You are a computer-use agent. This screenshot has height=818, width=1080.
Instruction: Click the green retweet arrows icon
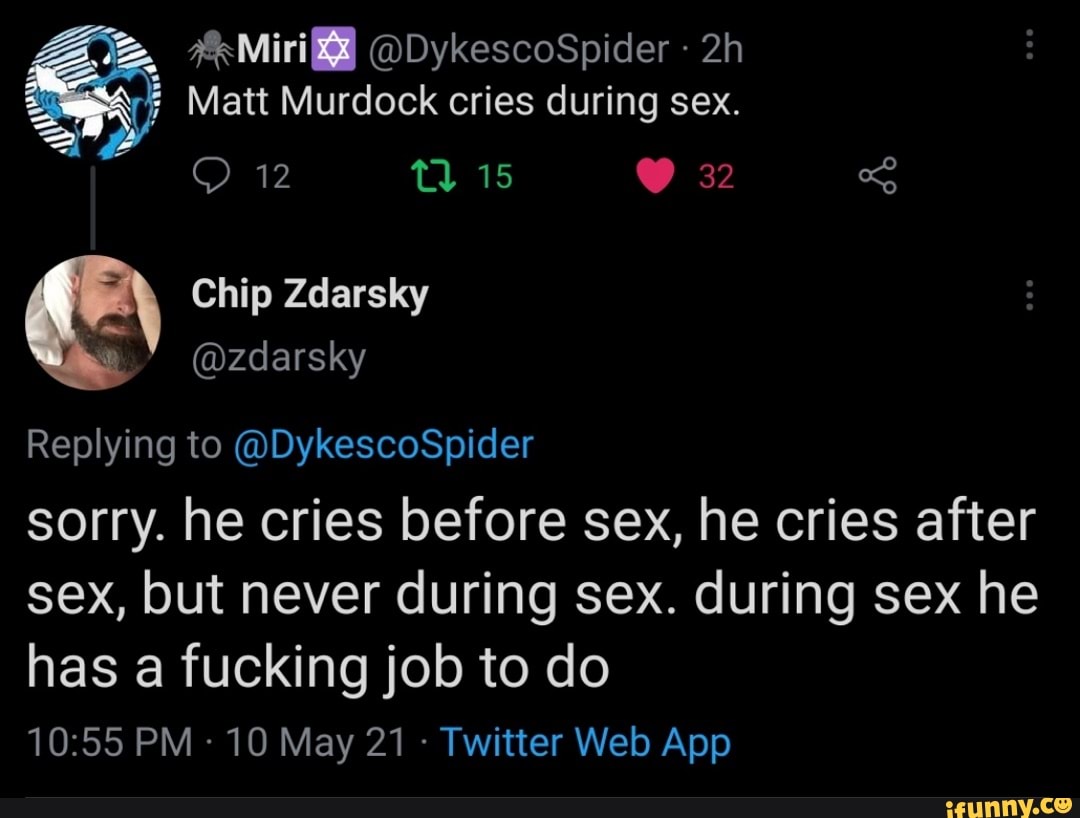439,177
